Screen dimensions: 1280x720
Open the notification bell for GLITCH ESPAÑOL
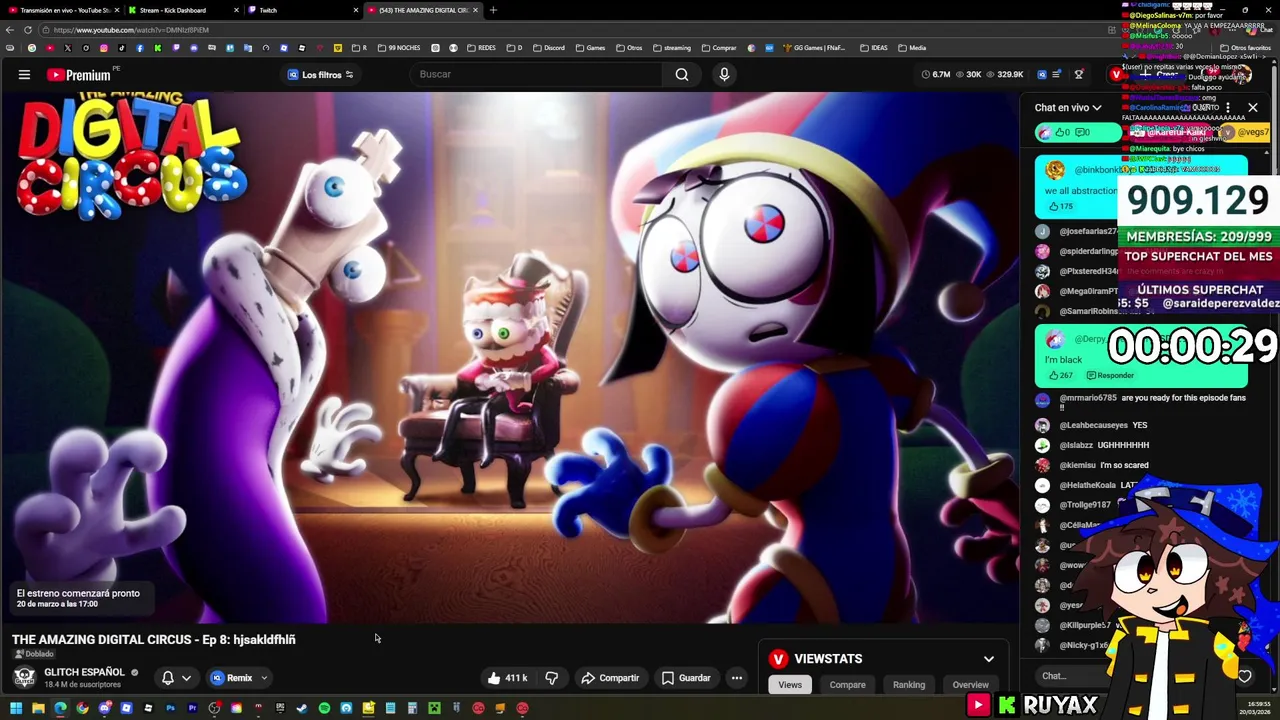(x=168, y=678)
